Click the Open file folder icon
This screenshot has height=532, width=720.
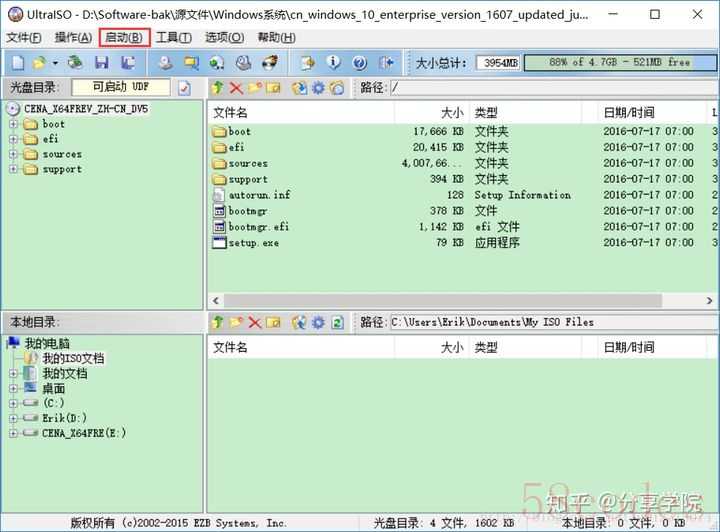coord(39,63)
